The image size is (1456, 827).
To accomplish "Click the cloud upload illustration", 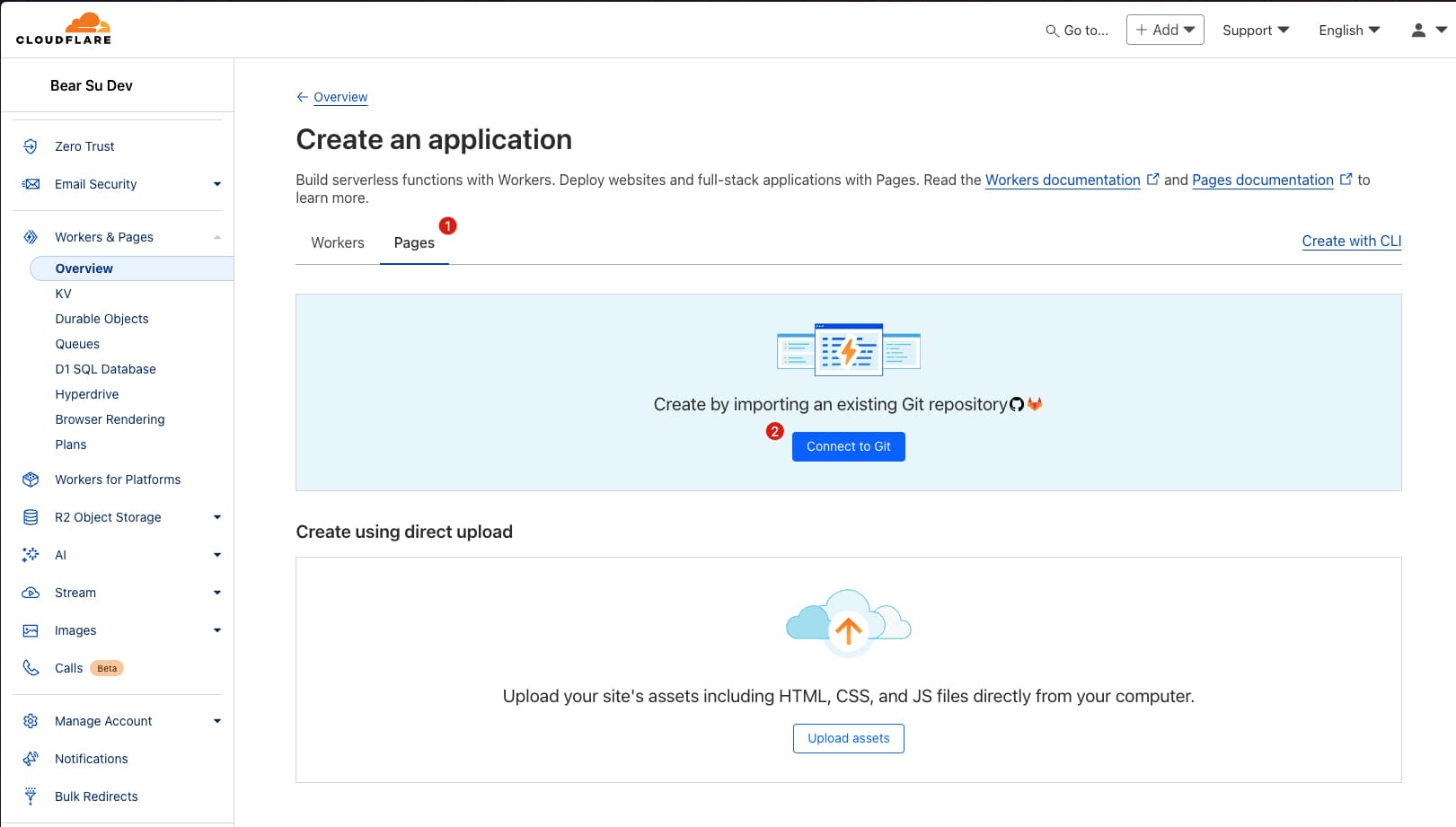I will (849, 623).
